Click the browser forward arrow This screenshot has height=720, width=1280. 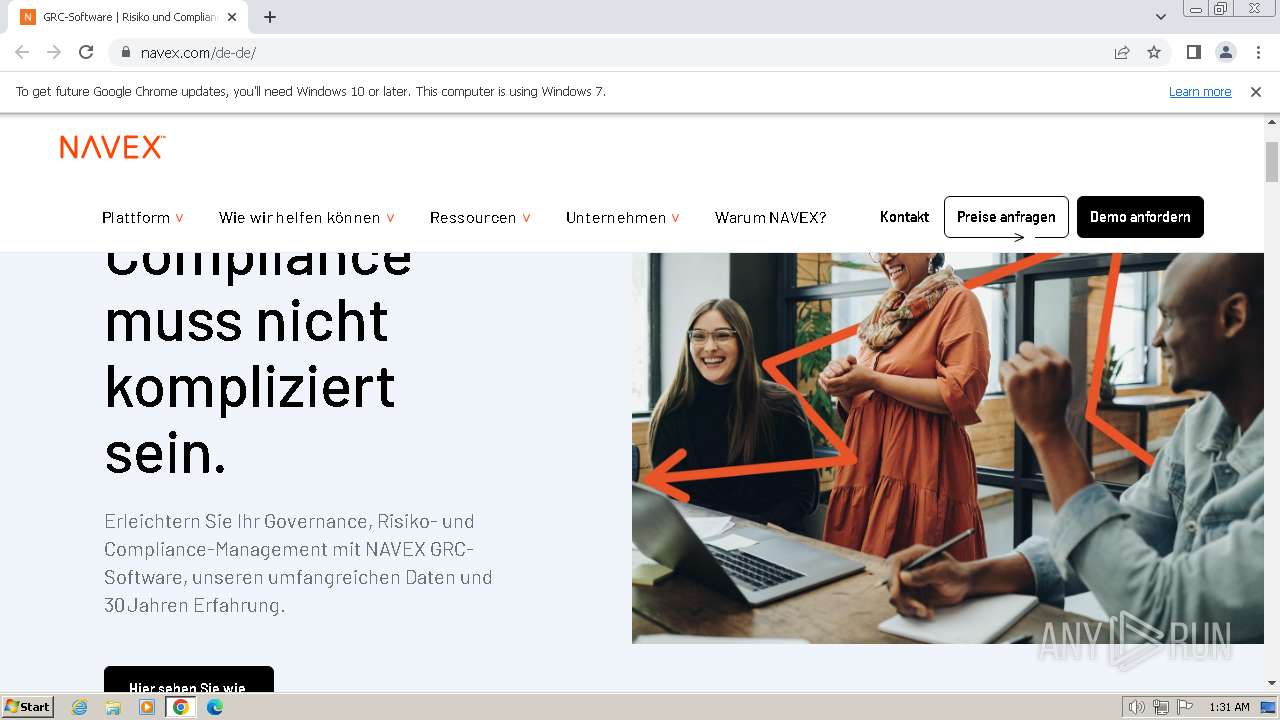[x=54, y=52]
